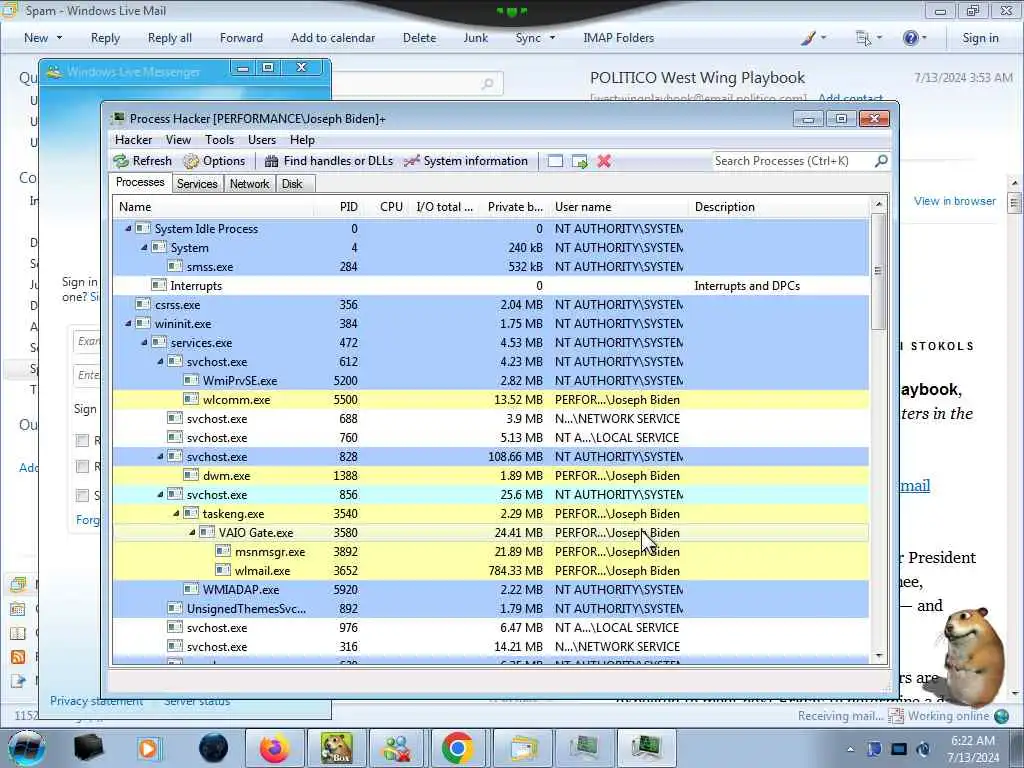Select the msnmsgr.exe process row
Screen dimensions: 1024x768
[x=490, y=552]
